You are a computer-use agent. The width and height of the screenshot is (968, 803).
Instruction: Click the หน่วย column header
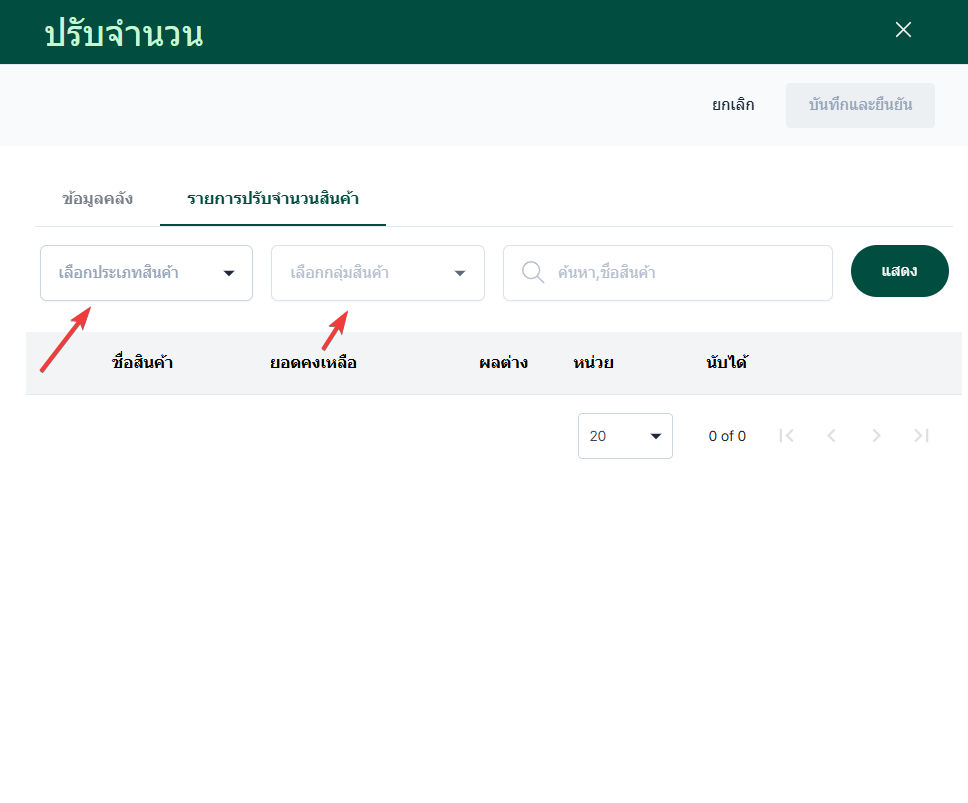coord(593,362)
